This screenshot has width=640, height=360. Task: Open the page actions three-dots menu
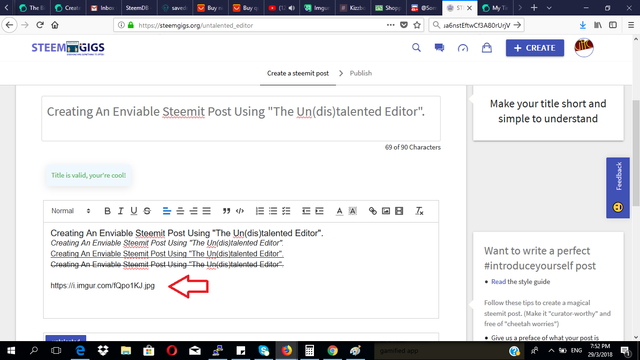[391, 25]
